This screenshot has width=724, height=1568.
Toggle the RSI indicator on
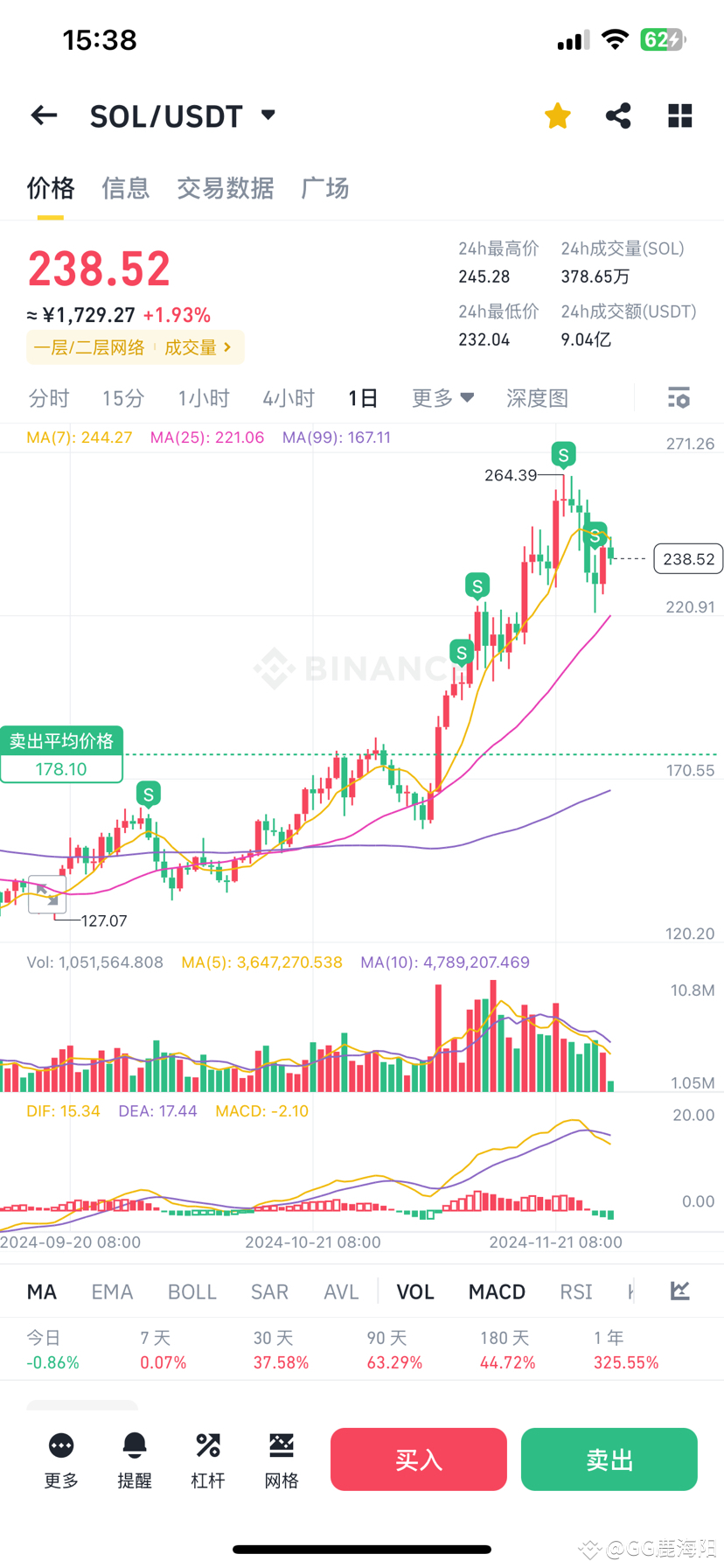point(575,1291)
